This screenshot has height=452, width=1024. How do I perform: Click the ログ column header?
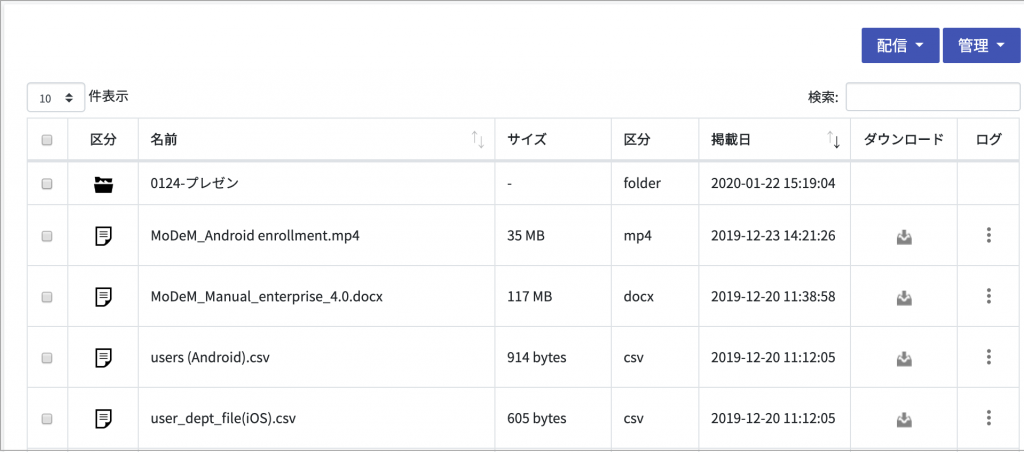989,139
